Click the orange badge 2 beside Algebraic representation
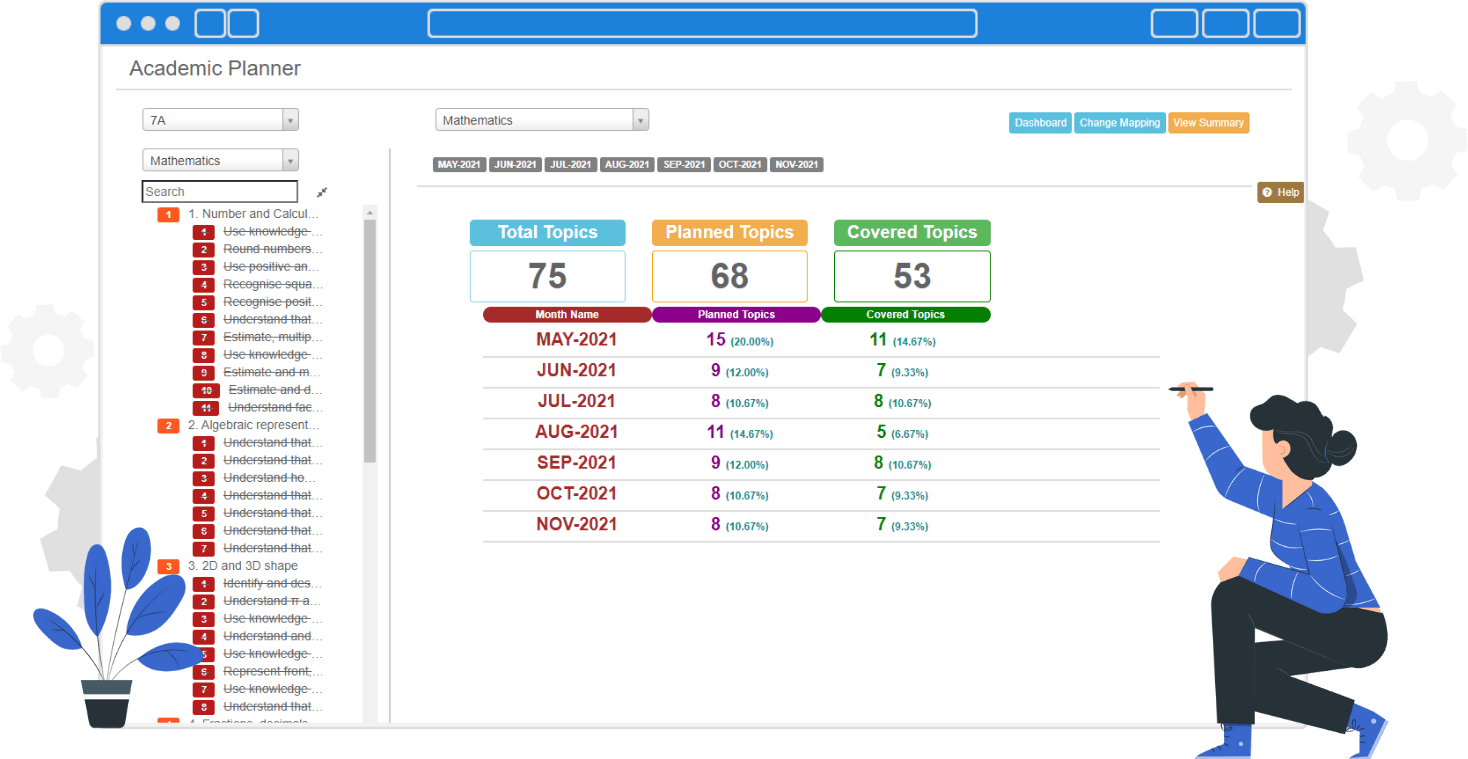 tap(167, 425)
